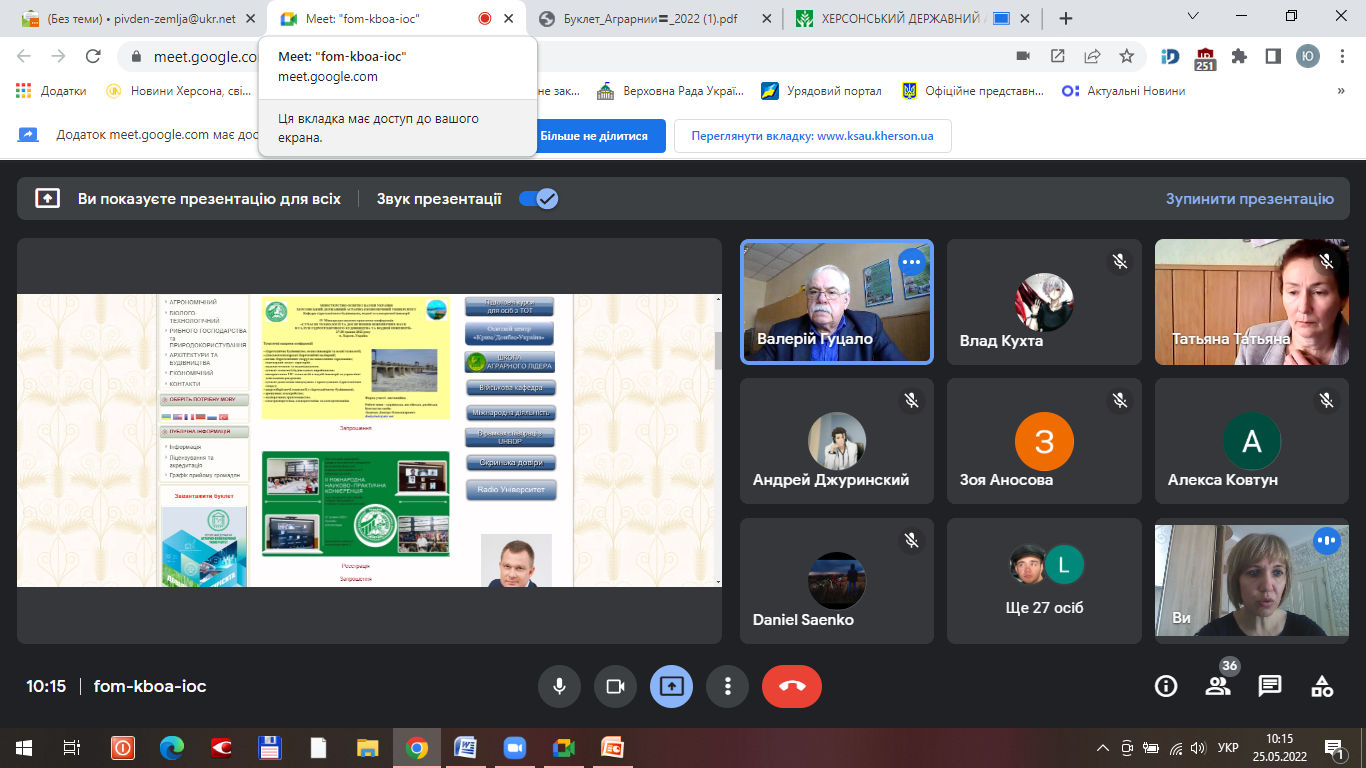Viewport: 1366px width, 768px height.
Task: Open Windows notification center
Action: (x=1334, y=747)
